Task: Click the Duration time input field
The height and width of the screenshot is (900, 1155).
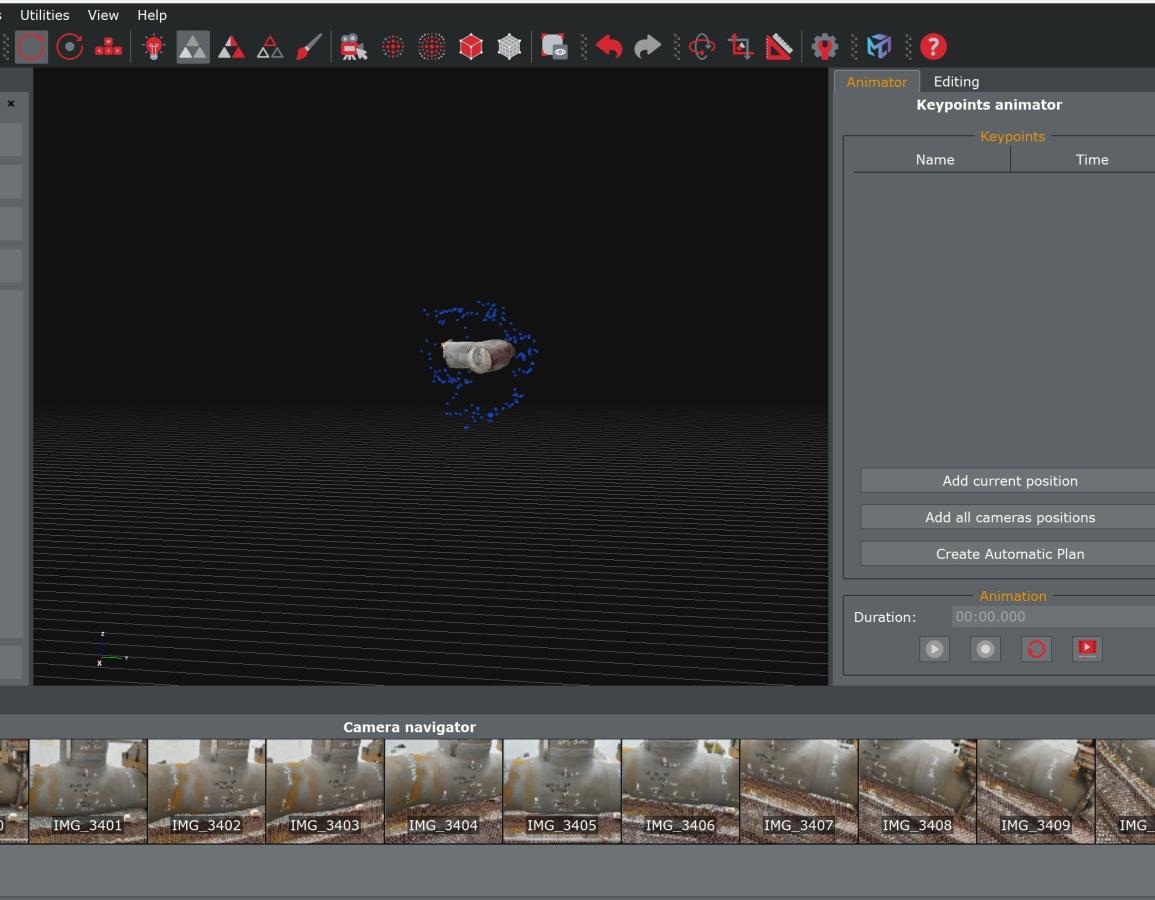Action: click(1053, 616)
